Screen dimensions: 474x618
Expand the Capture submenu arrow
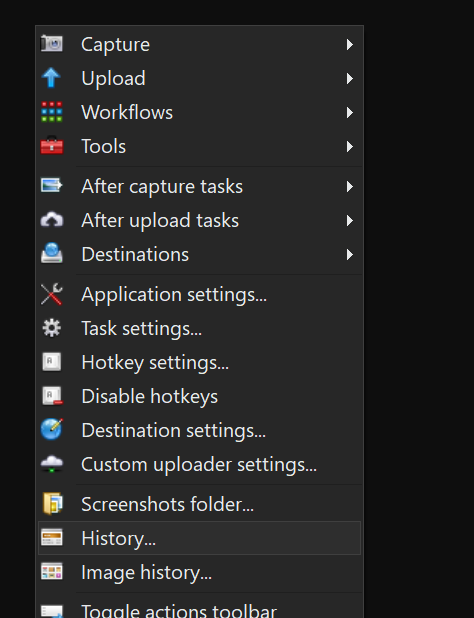(x=349, y=45)
